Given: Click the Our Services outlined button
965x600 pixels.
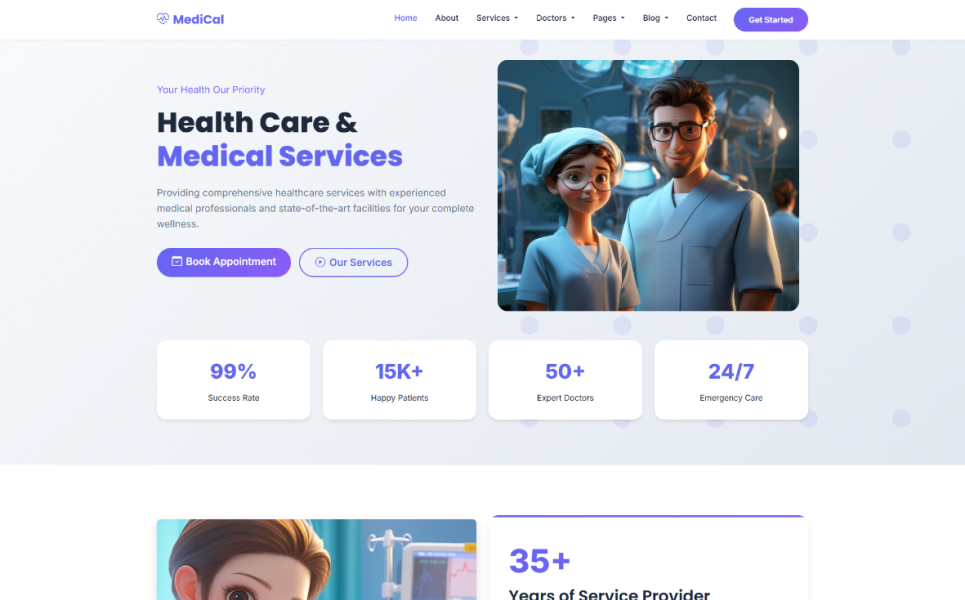Looking at the screenshot, I should [x=353, y=262].
